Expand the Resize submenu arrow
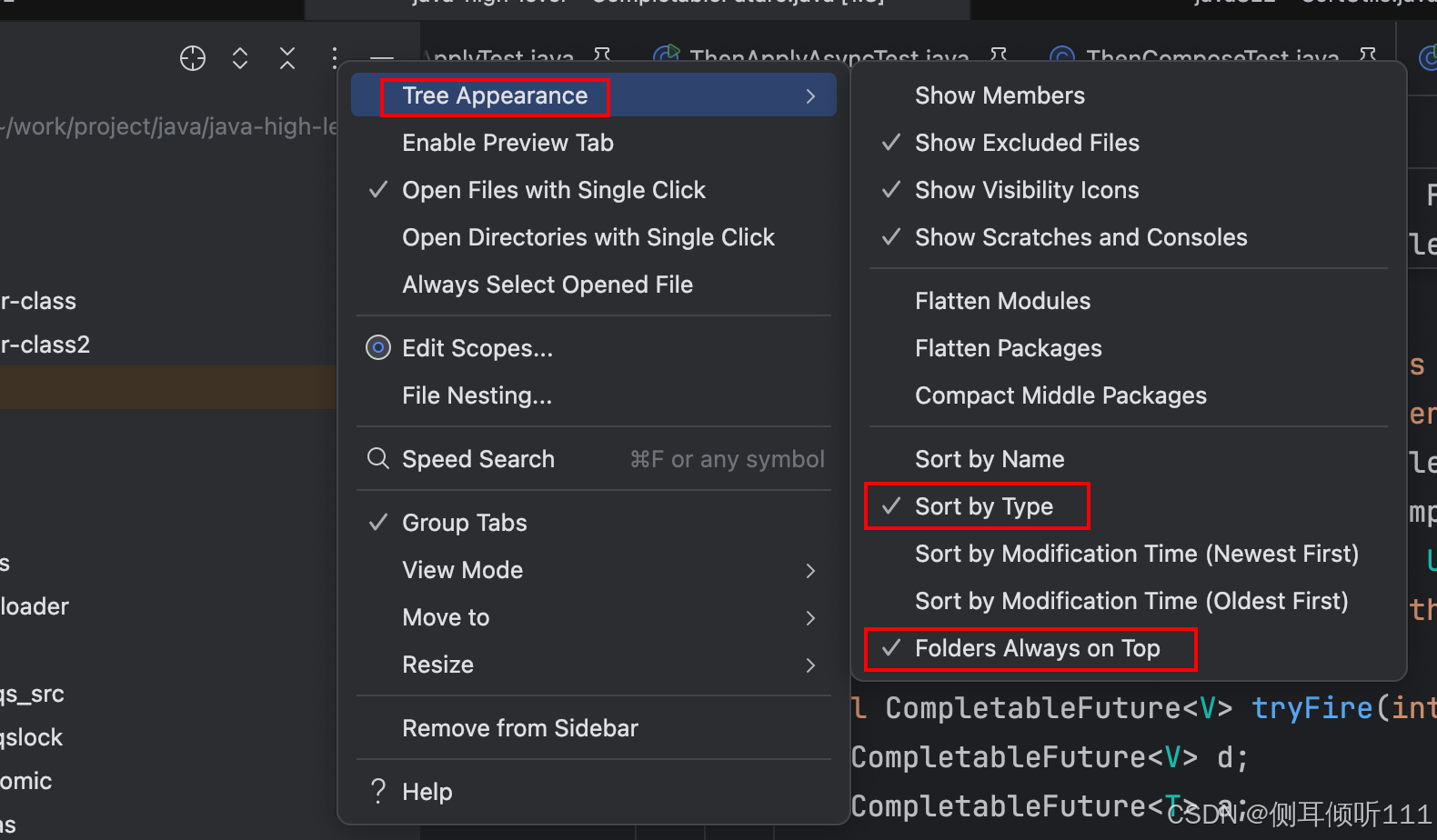 click(x=810, y=665)
